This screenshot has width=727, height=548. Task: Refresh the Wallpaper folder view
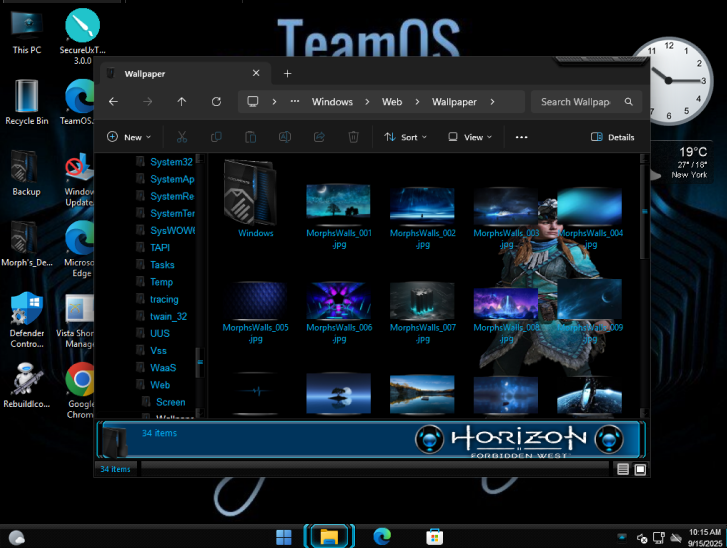pos(216,102)
